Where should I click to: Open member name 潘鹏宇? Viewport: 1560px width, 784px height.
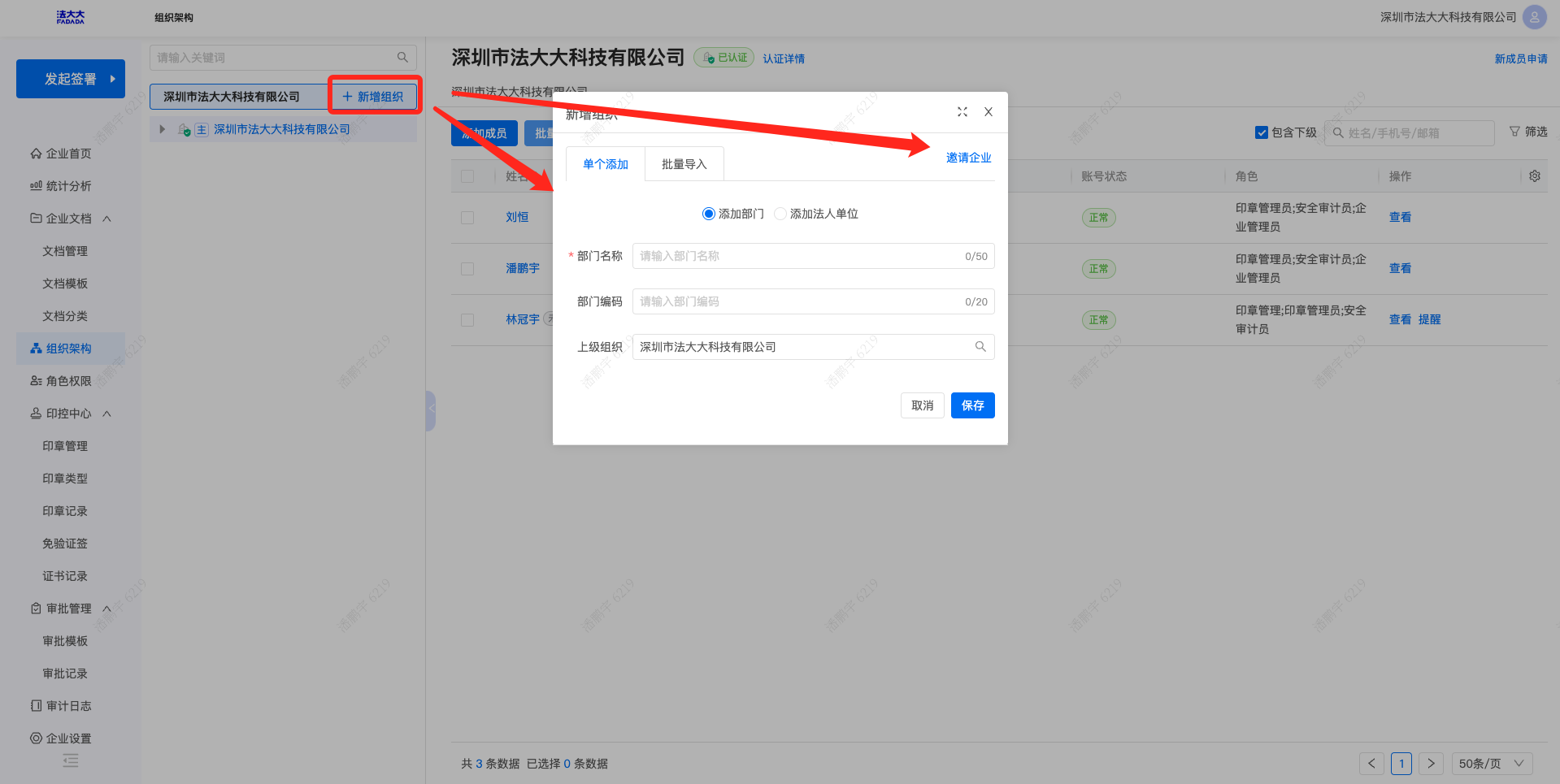pos(523,268)
